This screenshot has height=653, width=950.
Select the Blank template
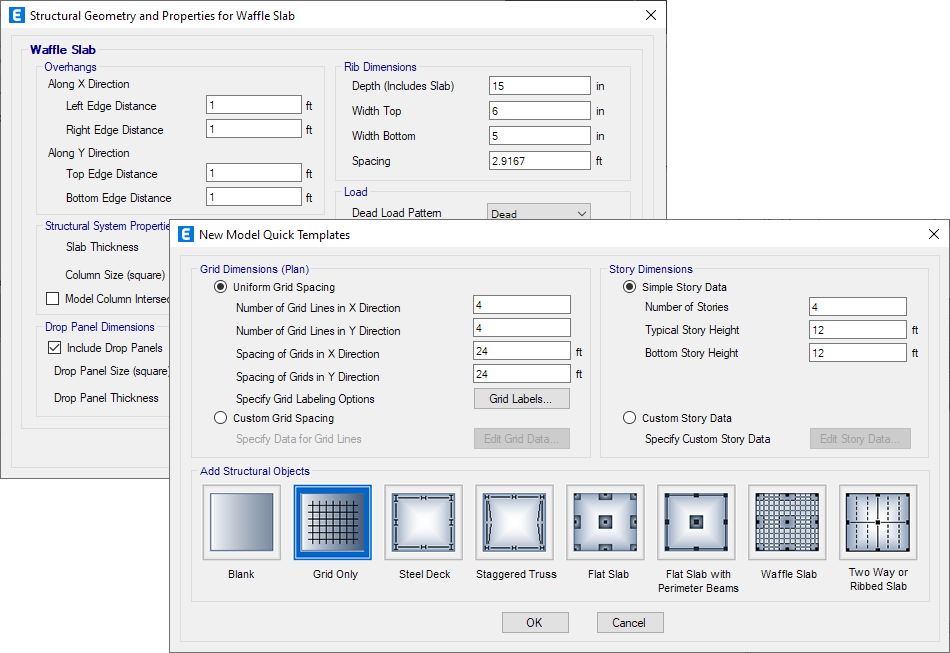[241, 521]
